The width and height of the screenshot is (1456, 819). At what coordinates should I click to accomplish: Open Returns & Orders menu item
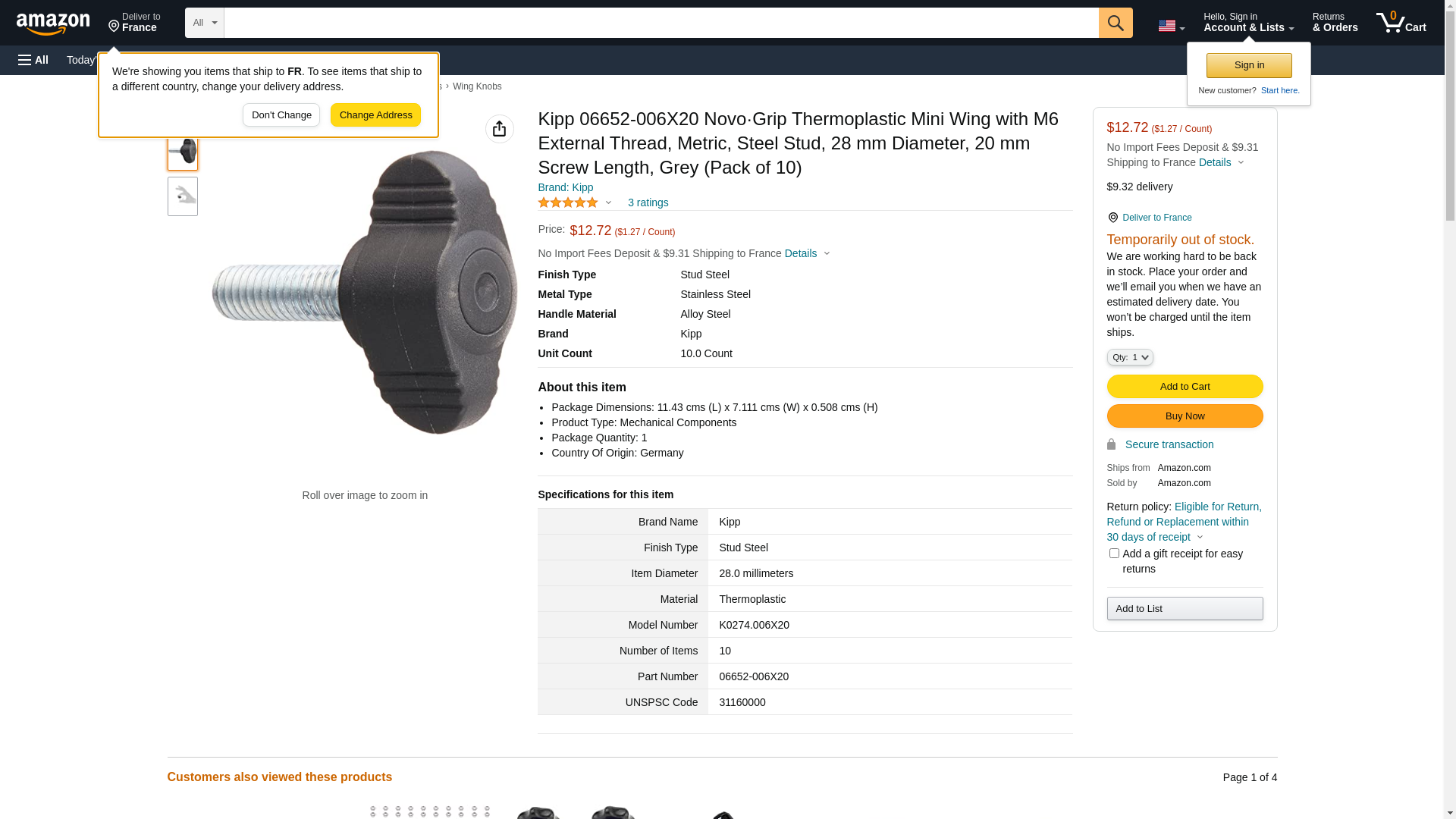pos(1335,23)
